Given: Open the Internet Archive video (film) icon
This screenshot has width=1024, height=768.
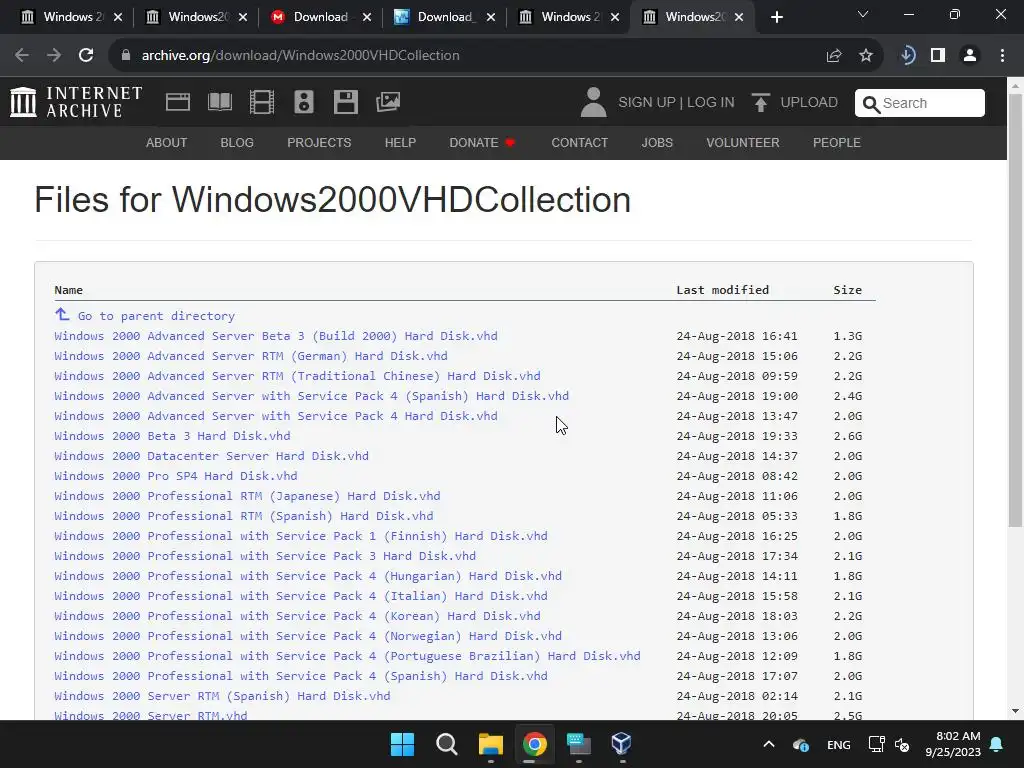Looking at the screenshot, I should tap(262, 102).
